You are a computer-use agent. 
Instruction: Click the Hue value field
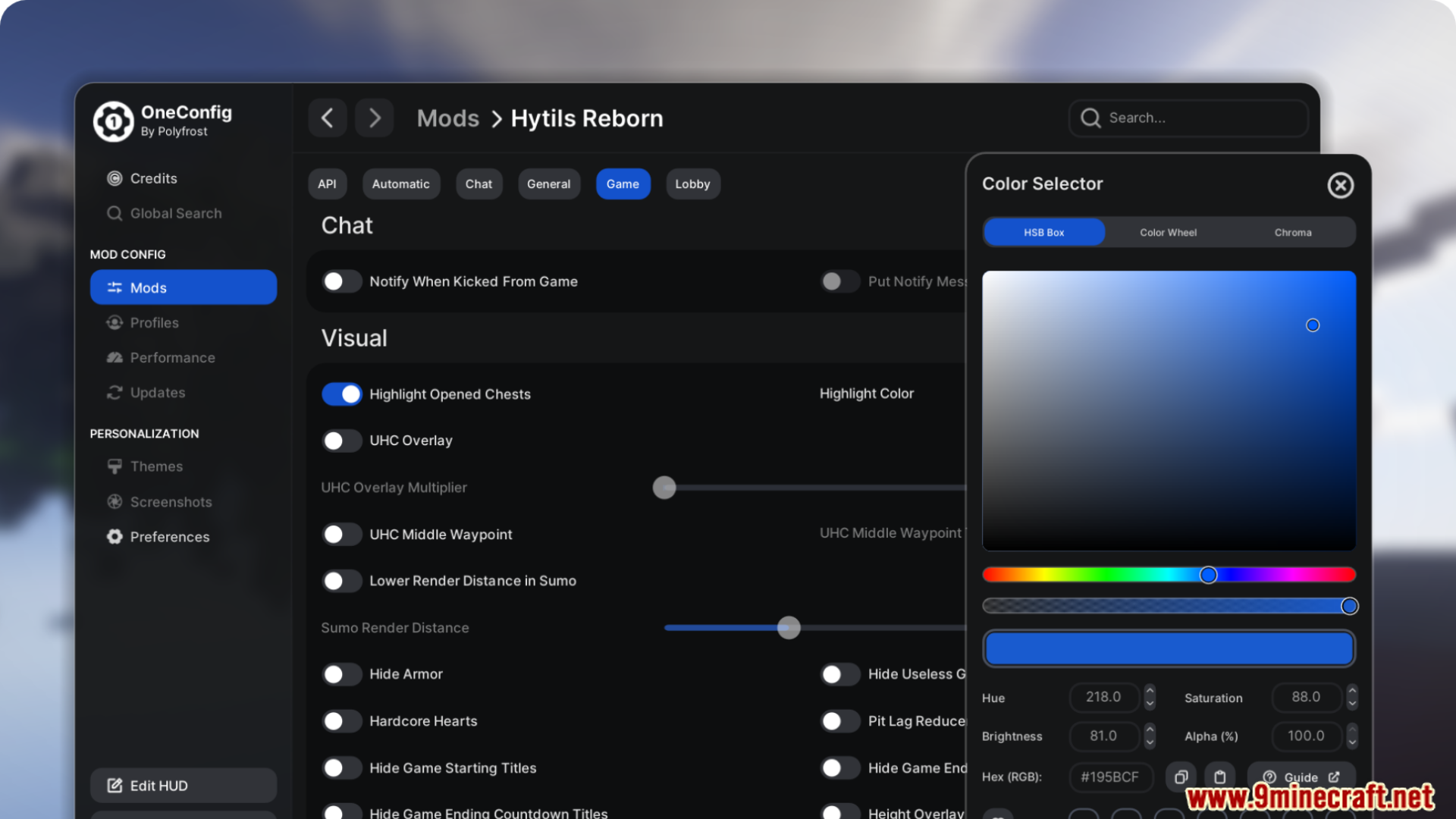click(x=1103, y=697)
